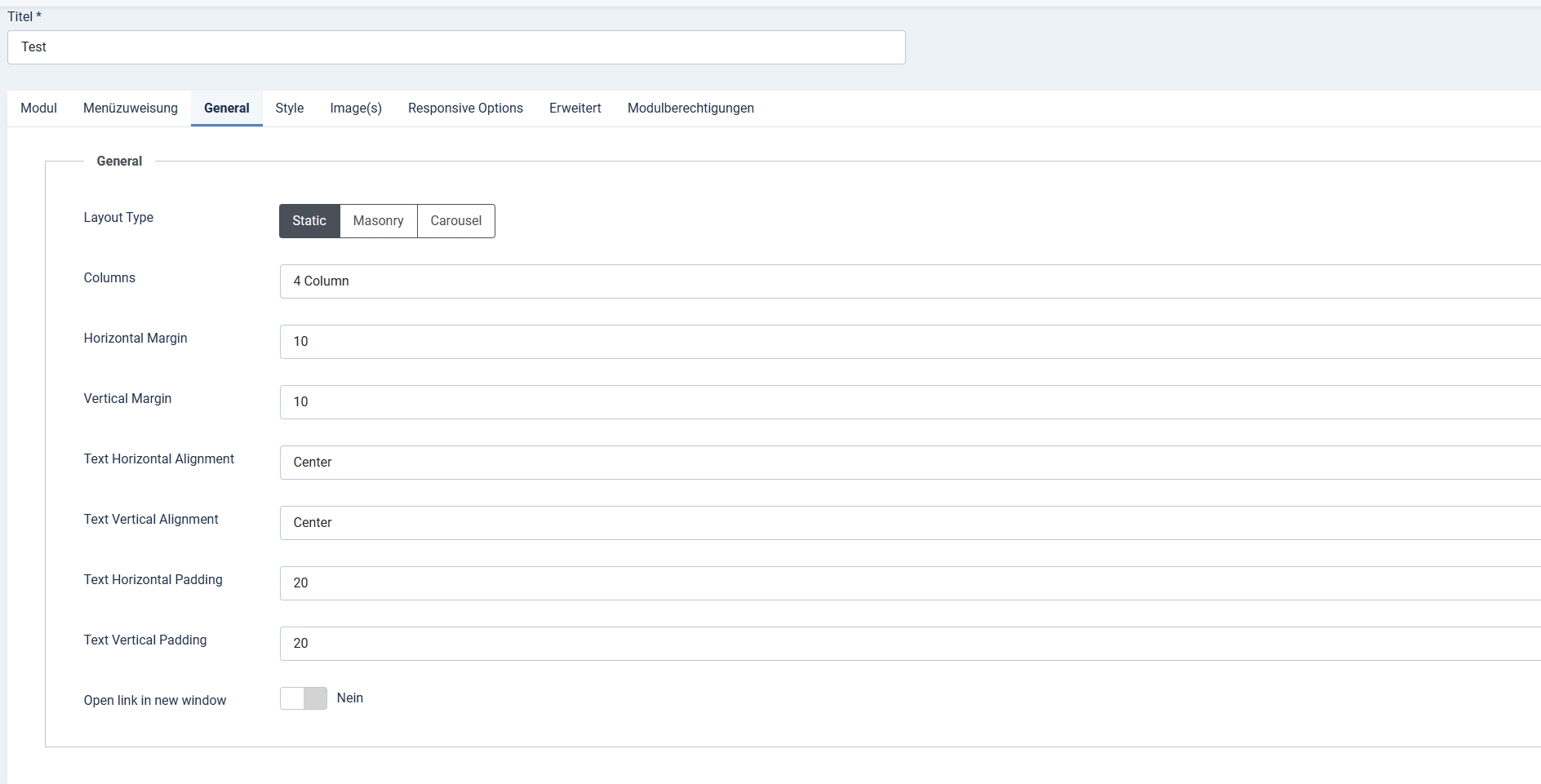The image size is (1541, 784).
Task: Click the General tab
Action: pyautogui.click(x=227, y=109)
